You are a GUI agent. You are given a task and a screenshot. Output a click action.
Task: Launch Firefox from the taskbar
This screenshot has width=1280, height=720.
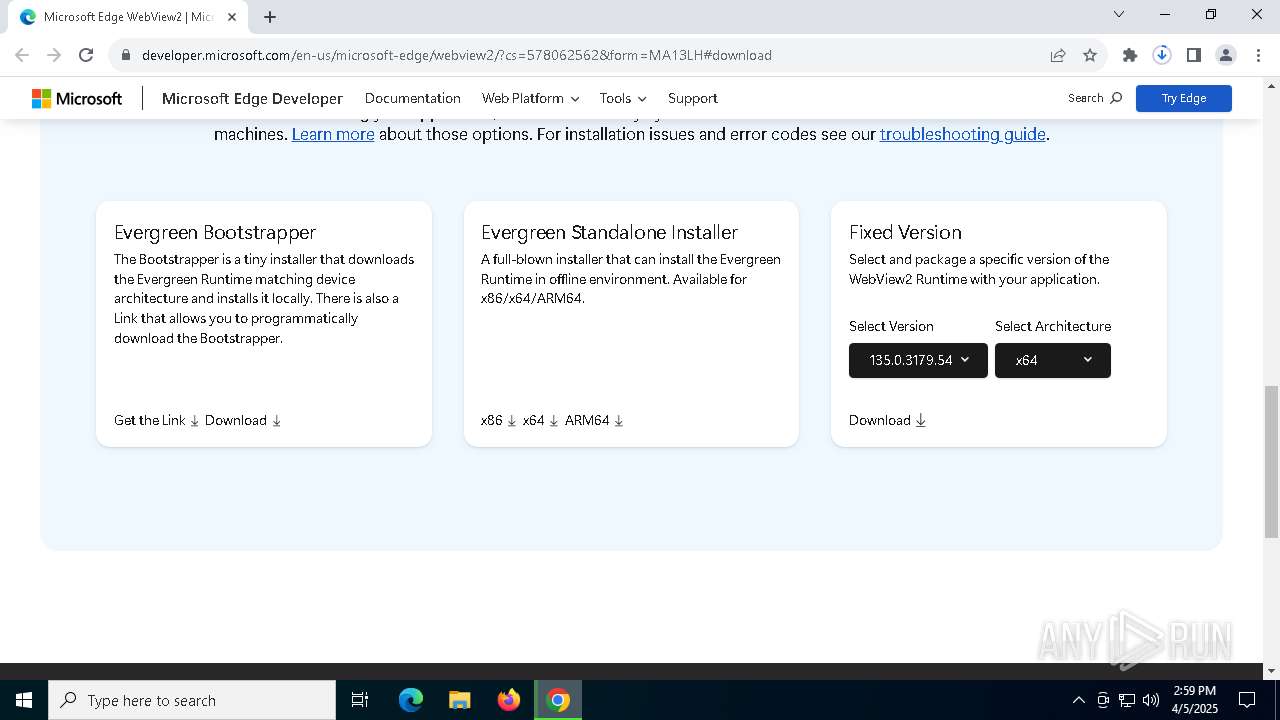(x=509, y=700)
